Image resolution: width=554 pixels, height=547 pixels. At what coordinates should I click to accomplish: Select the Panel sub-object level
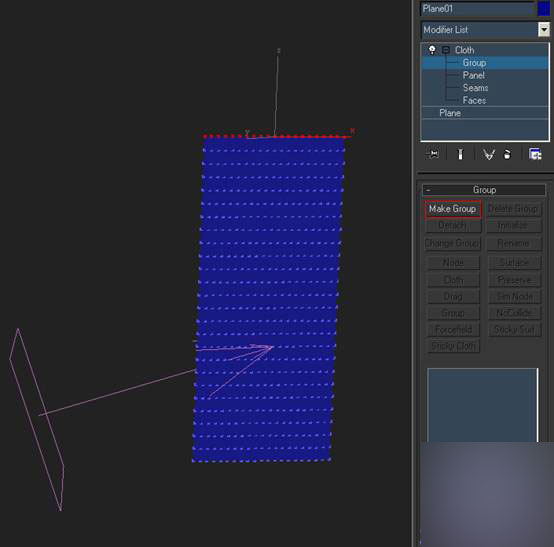(473, 75)
